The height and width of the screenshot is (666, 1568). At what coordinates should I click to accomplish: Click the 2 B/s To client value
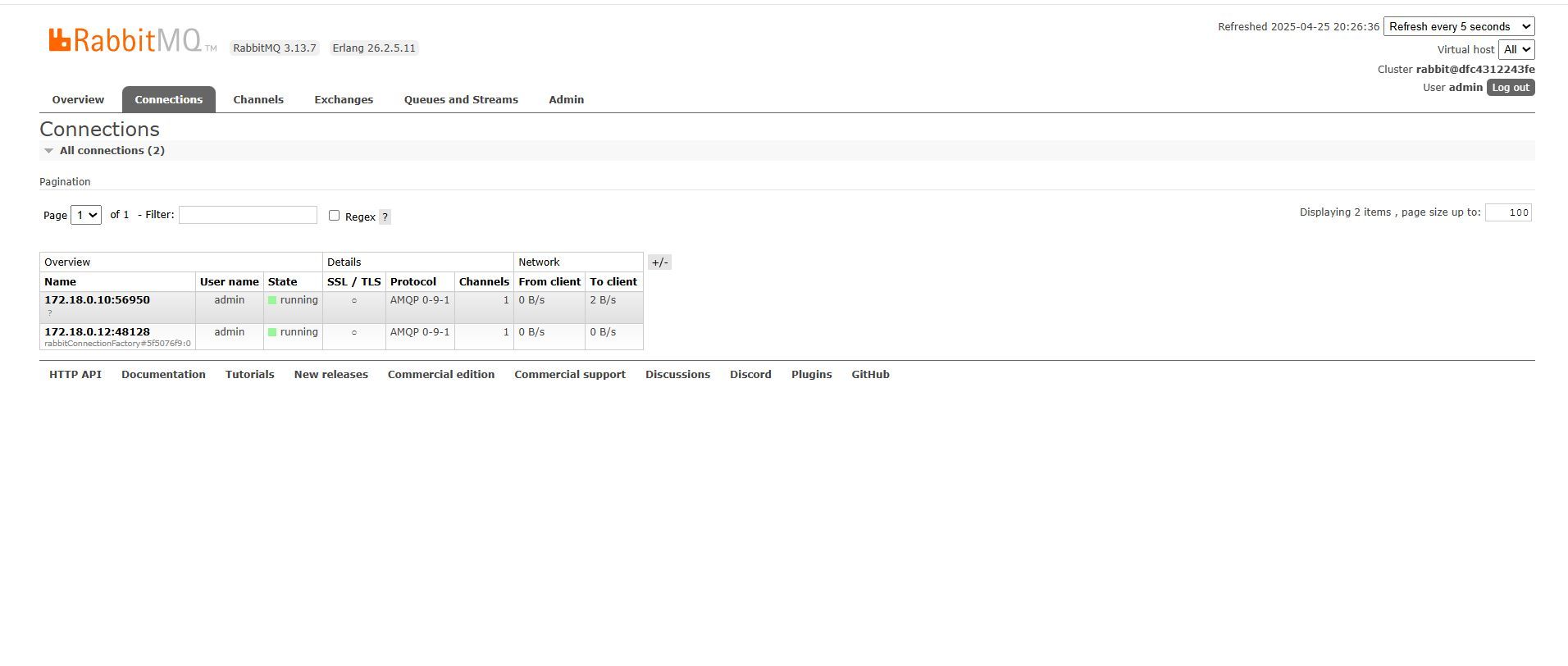click(x=603, y=300)
